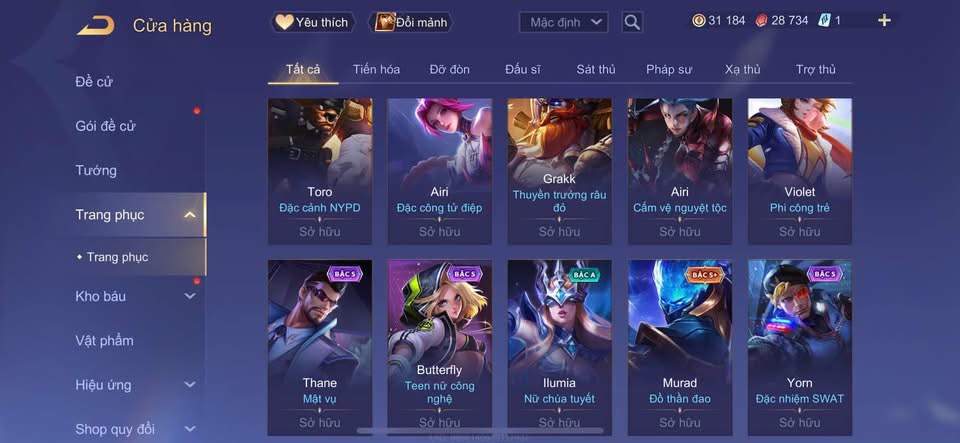960x443 pixels.
Task: Select Violet Phi công trẻ skin card
Action: [x=800, y=171]
